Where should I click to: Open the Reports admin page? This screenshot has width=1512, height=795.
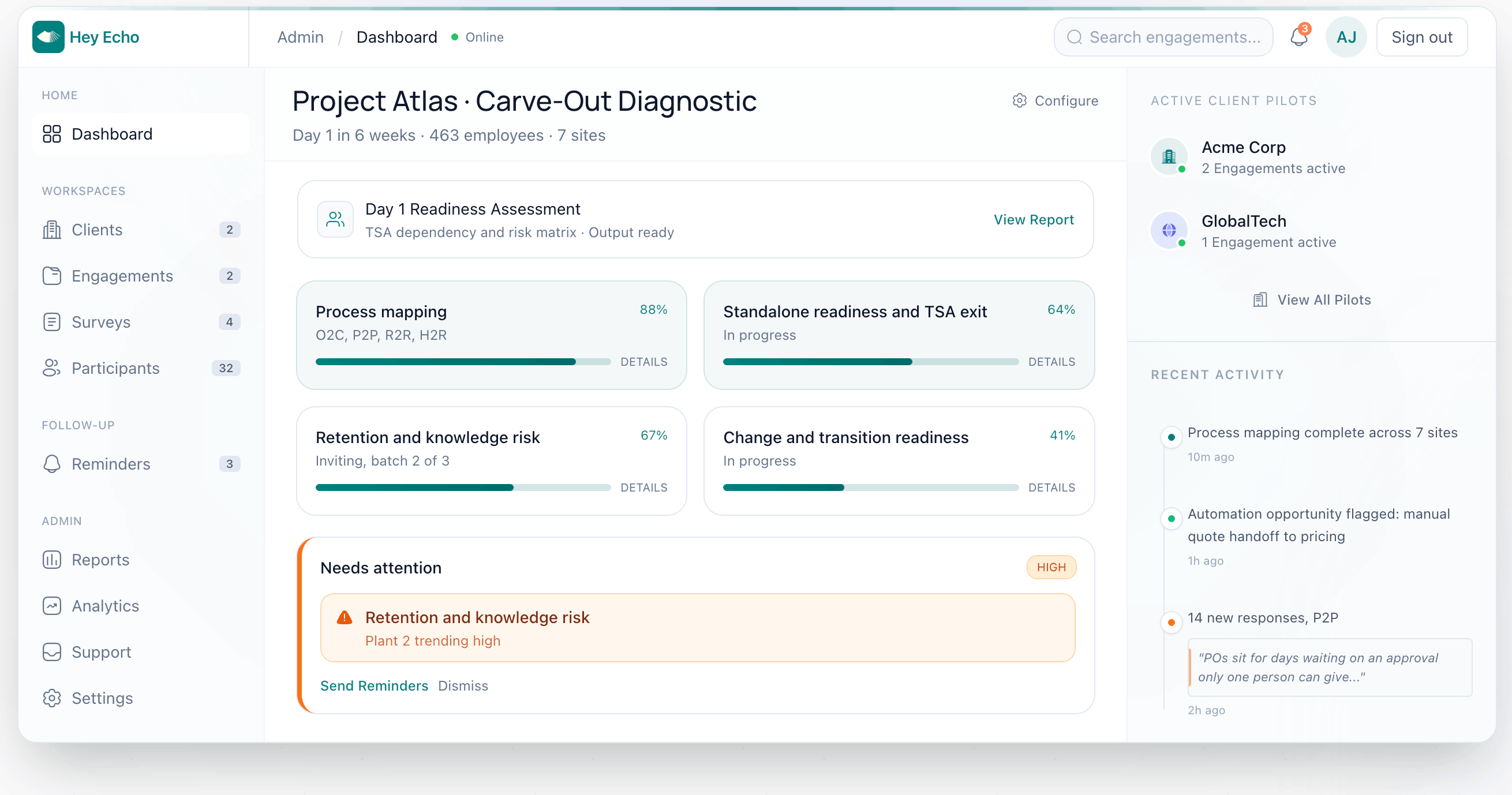click(x=141, y=560)
